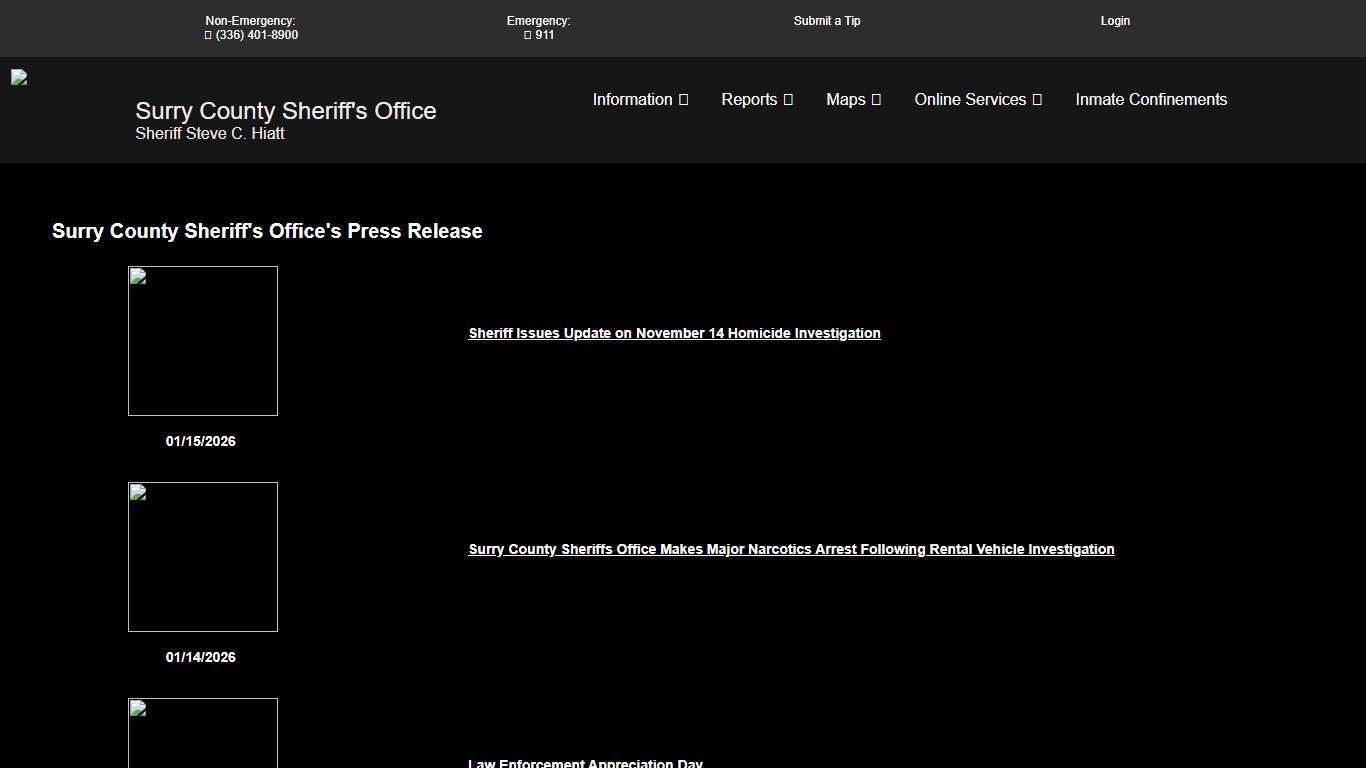
Task: Expand the Maps dropdown
Action: click(x=853, y=100)
